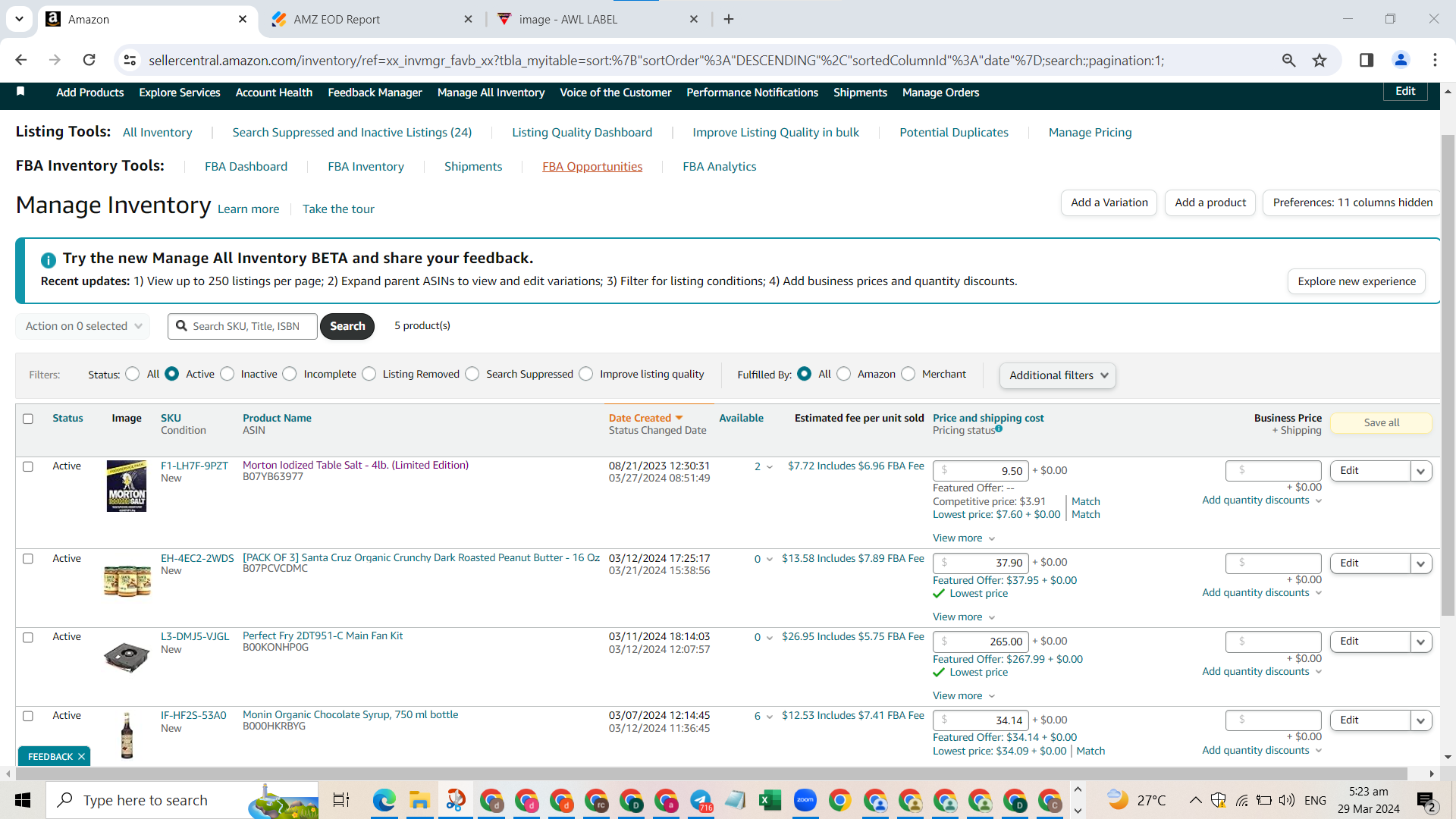Open the tab search dropdown arrow
Image resolution: width=1456 pixels, height=819 pixels.
coord(19,19)
